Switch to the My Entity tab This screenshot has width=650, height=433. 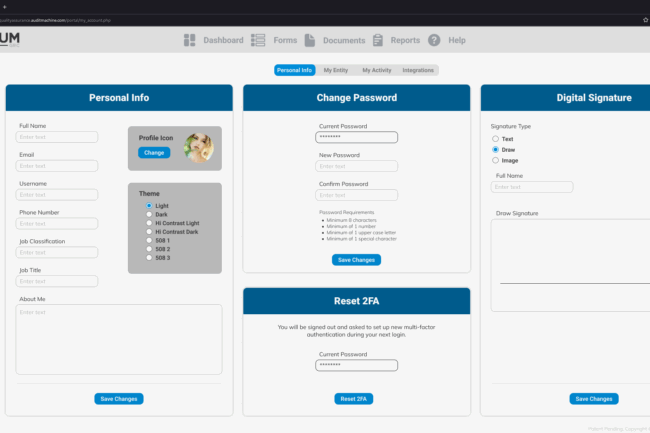(x=335, y=70)
